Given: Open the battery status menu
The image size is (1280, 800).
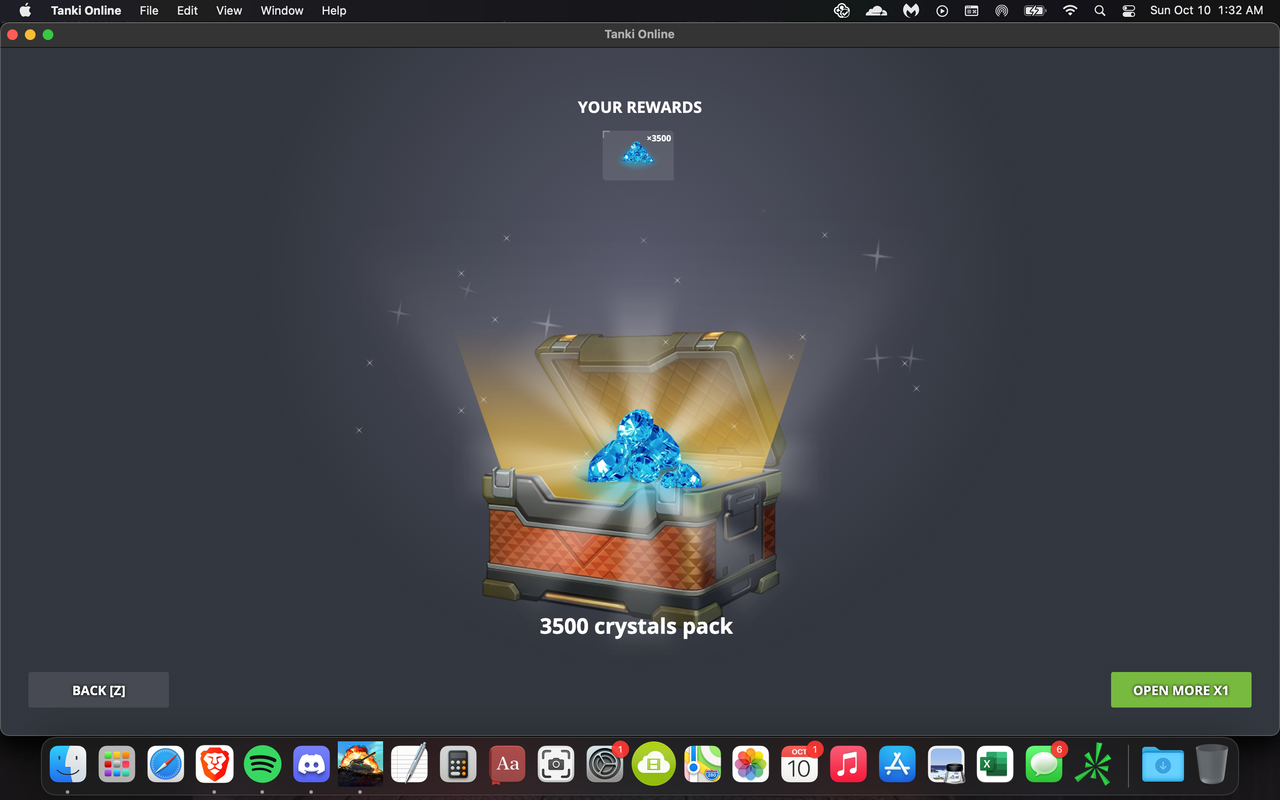Looking at the screenshot, I should 1035,10.
